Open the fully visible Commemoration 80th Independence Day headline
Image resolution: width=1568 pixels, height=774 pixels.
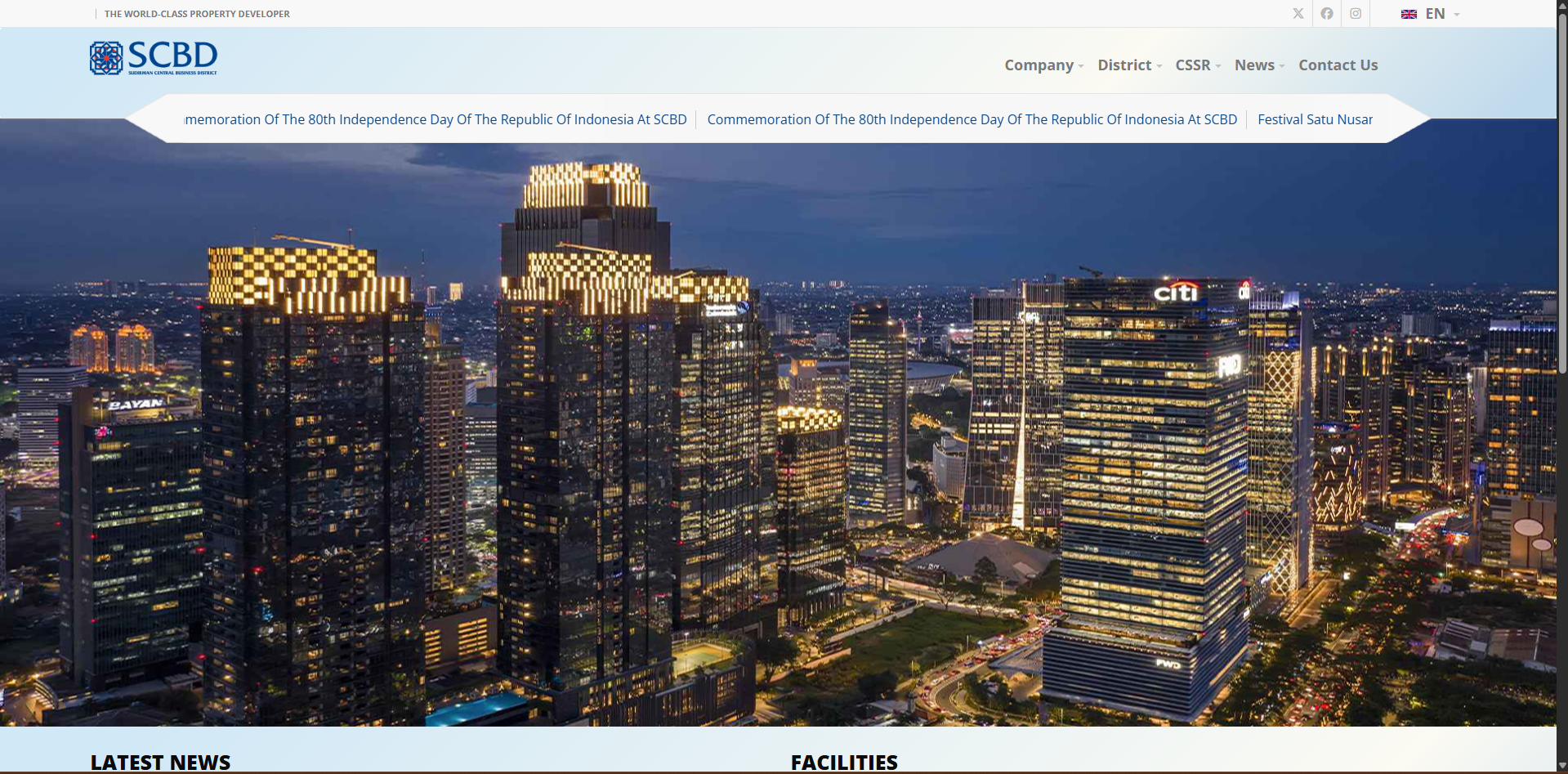pos(972,119)
